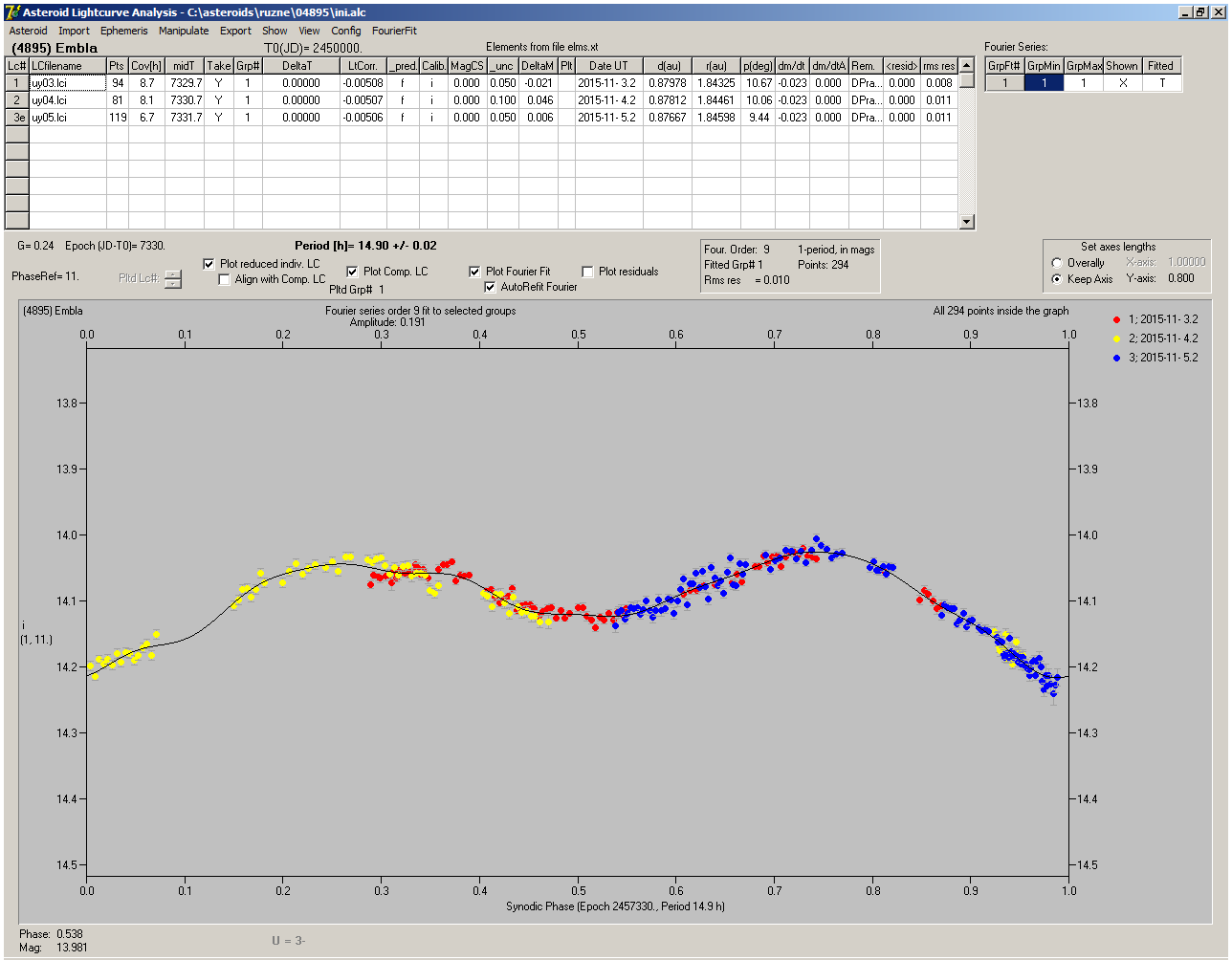Screen dimensions: 1232x960
Task: Click the rms res column header
Action: (x=938, y=66)
